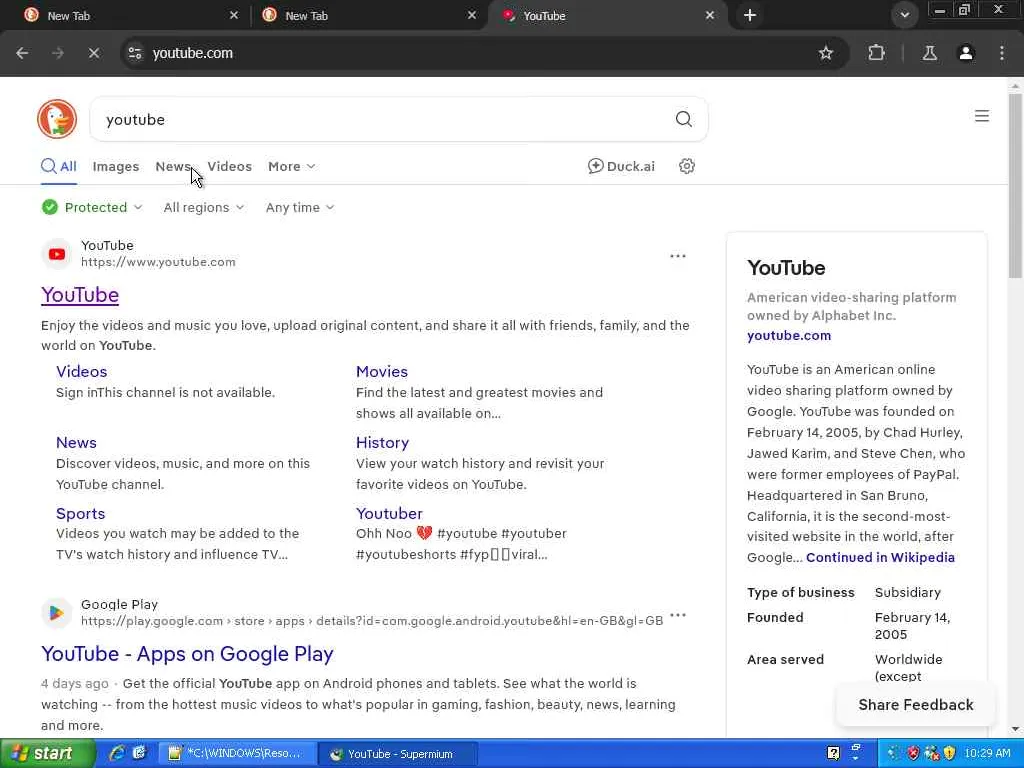Click the Share Feedback button
1024x768 pixels.
916,705
